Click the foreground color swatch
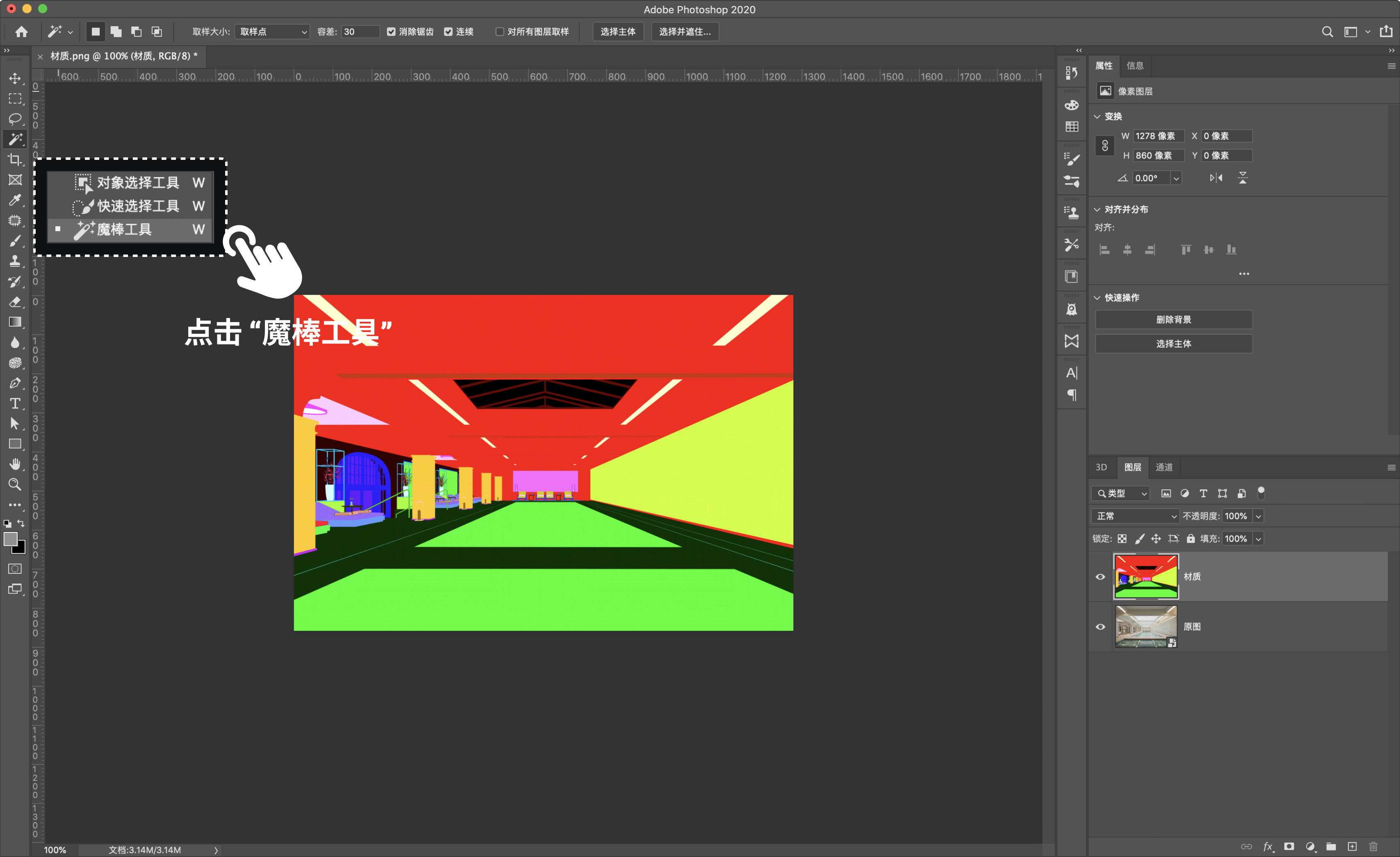The height and width of the screenshot is (857, 1400). tap(10, 539)
